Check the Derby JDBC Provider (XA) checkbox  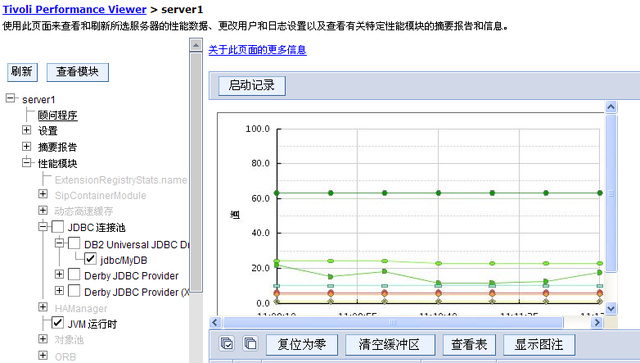pyautogui.click(x=74, y=291)
